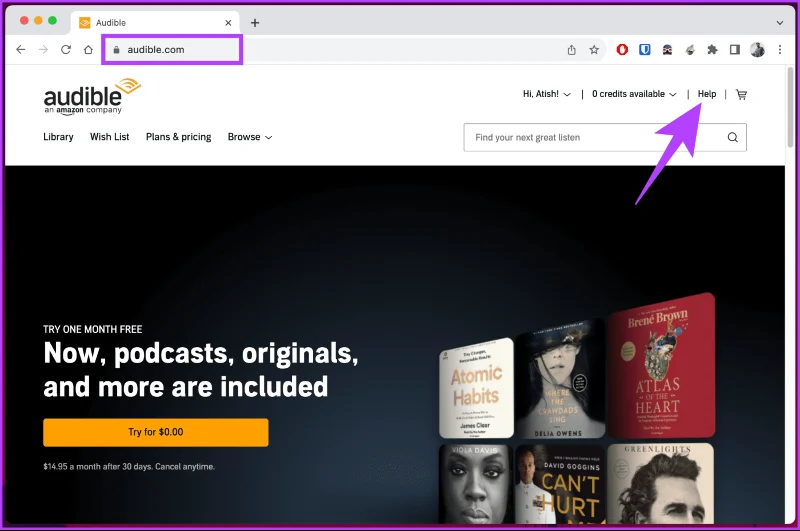Image resolution: width=800 pixels, height=531 pixels.
Task: Click the Audible logo
Action: (92, 96)
